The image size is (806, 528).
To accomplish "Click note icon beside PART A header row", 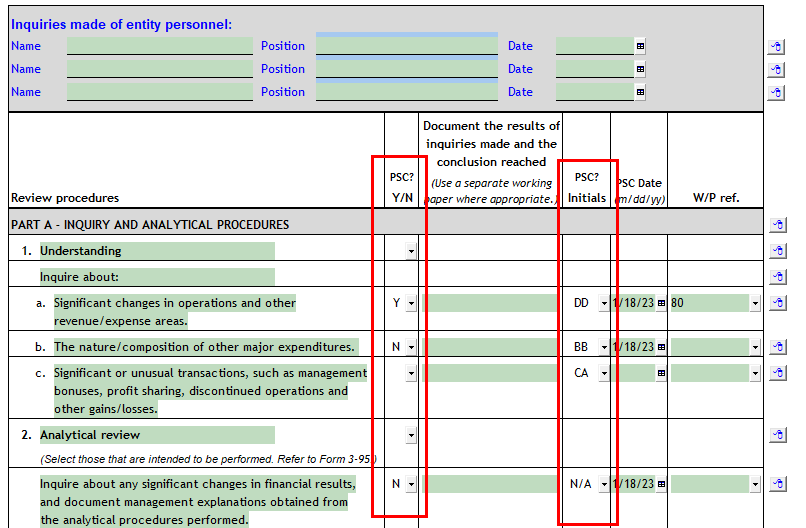I will point(778,225).
